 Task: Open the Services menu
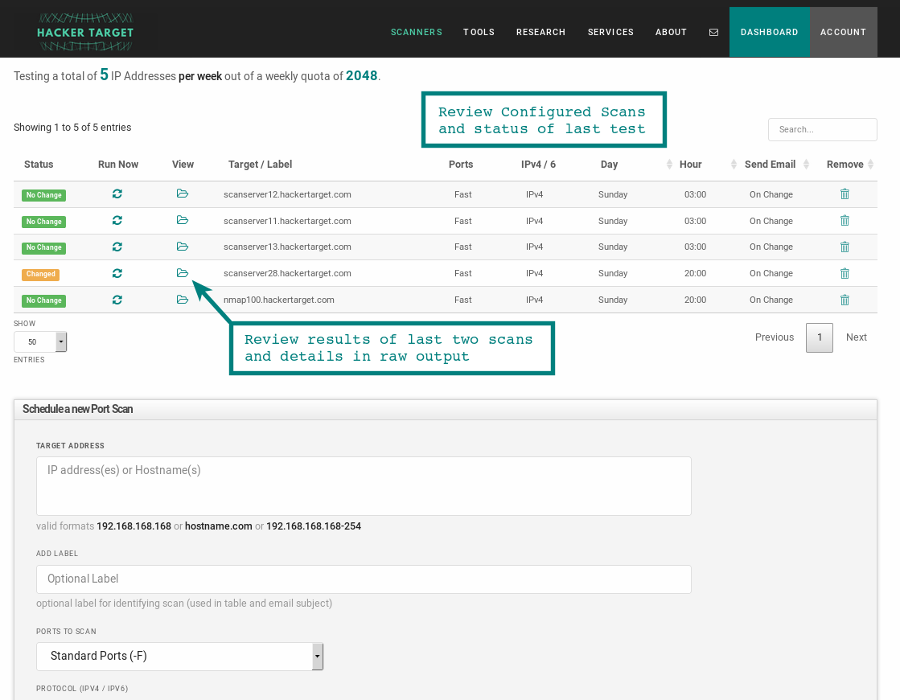611,32
